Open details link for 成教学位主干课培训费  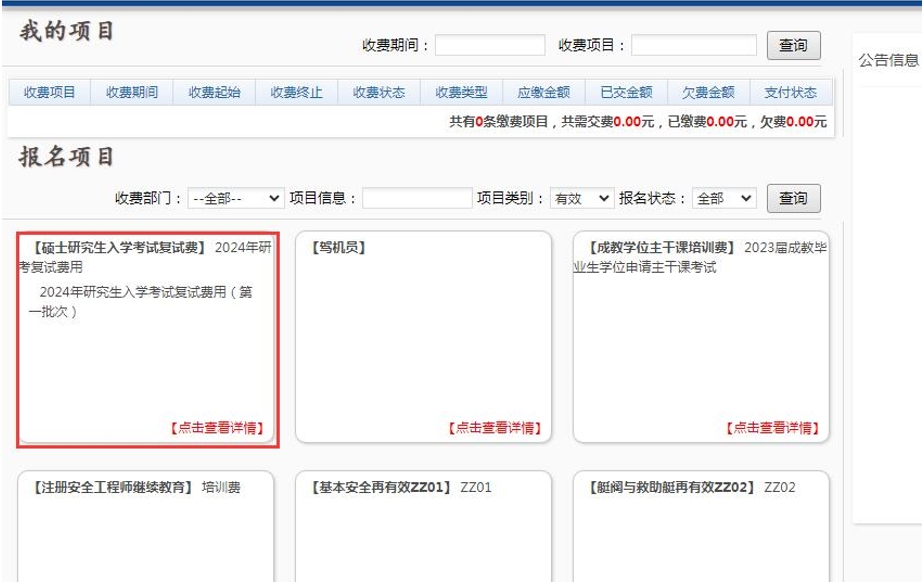[772, 427]
